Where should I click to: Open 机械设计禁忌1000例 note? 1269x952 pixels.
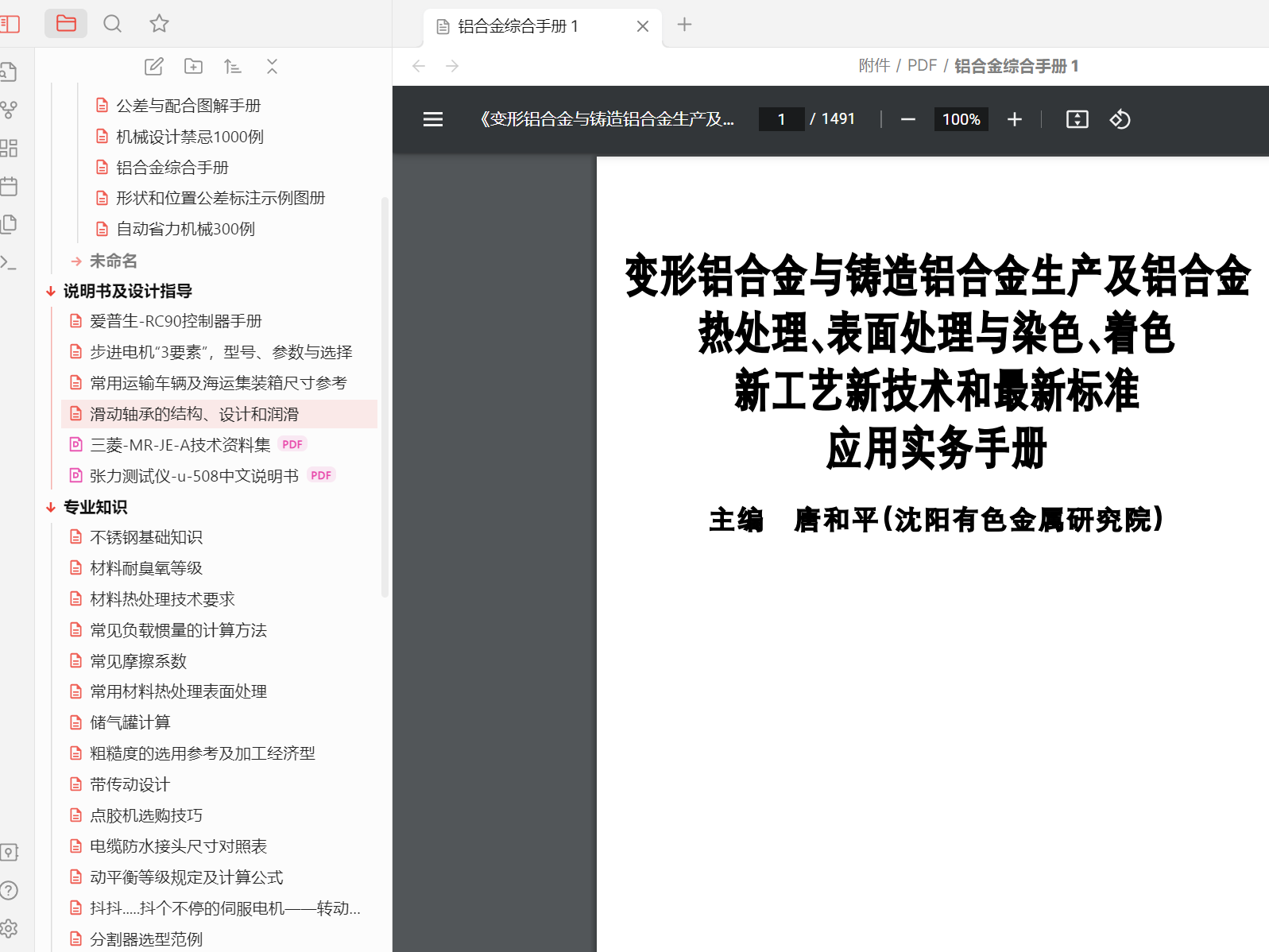pyautogui.click(x=190, y=137)
